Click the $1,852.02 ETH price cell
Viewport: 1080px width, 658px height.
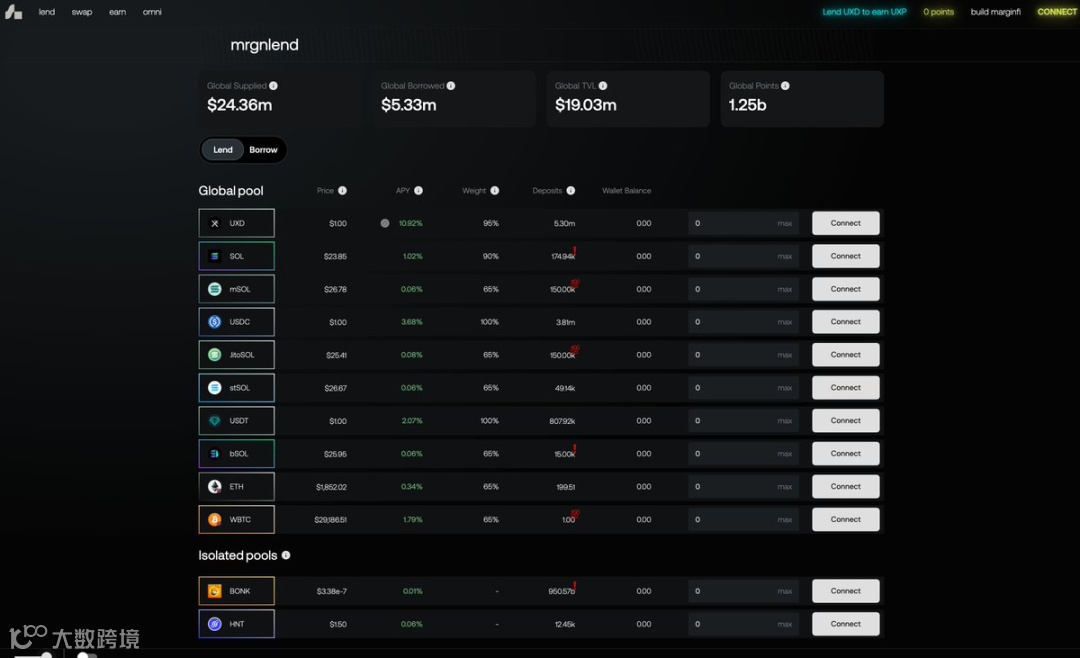[331, 486]
